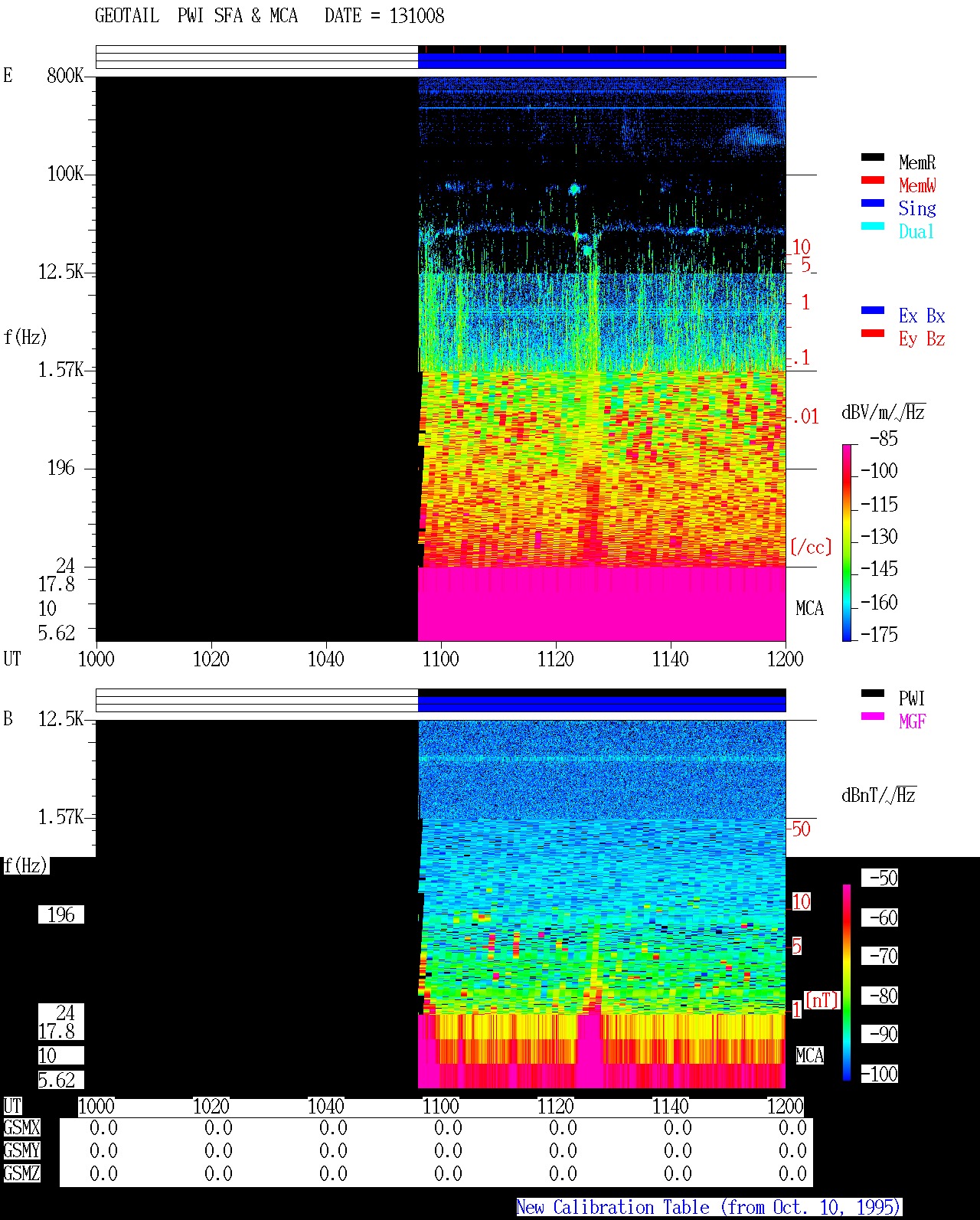This screenshot has width=980, height=1220.
Task: Click the 800K frequency axis label
Action: [65, 76]
